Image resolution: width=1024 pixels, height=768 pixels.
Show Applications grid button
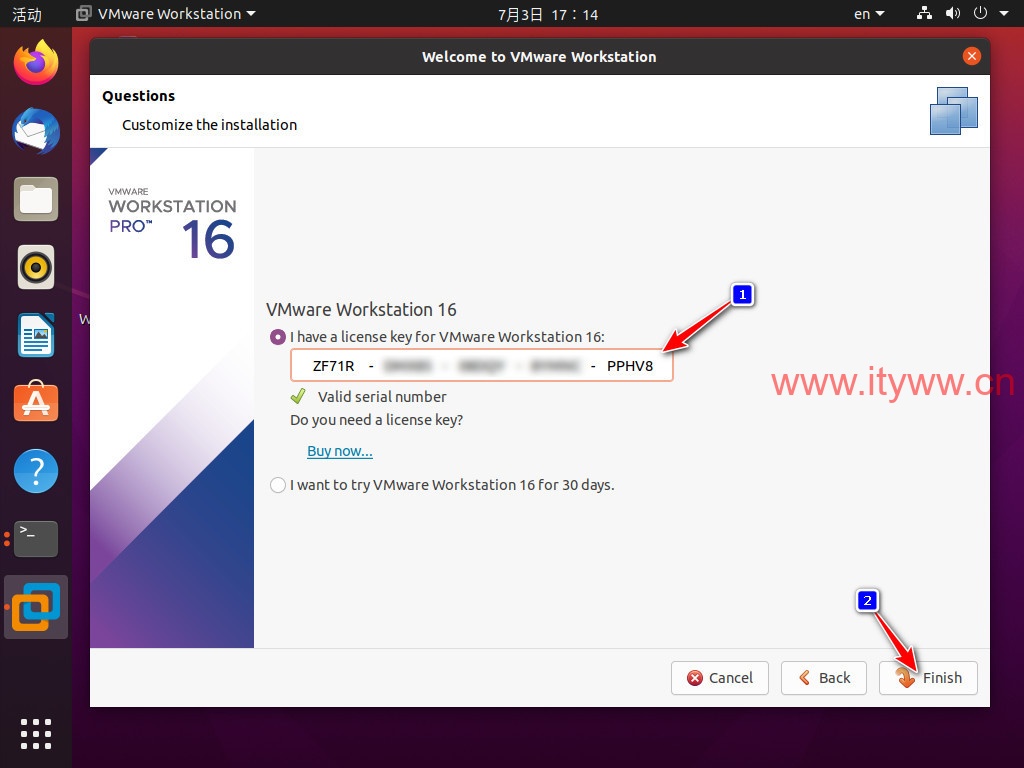click(x=36, y=734)
